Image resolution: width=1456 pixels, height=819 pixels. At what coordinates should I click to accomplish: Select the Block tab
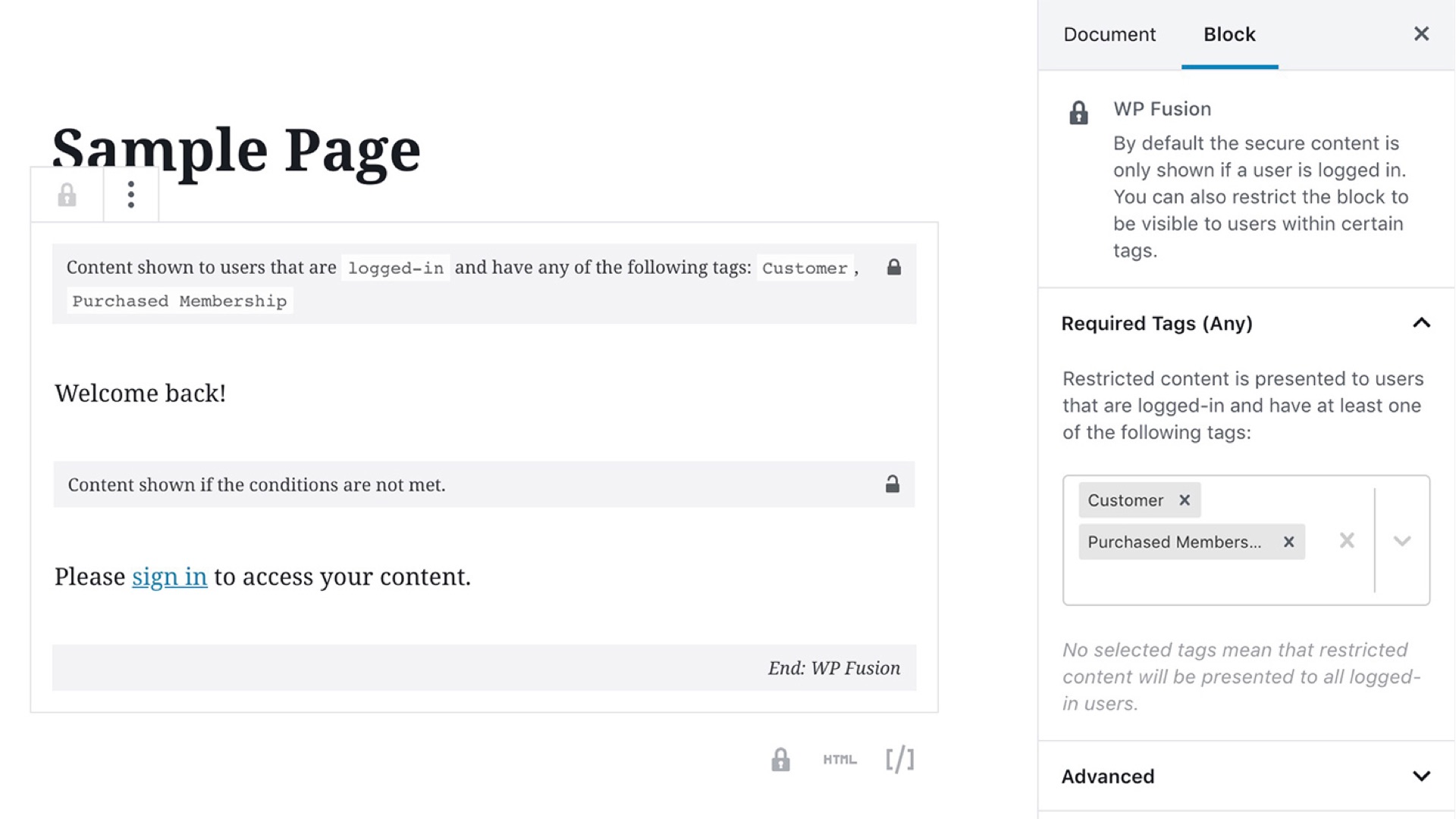(1229, 34)
